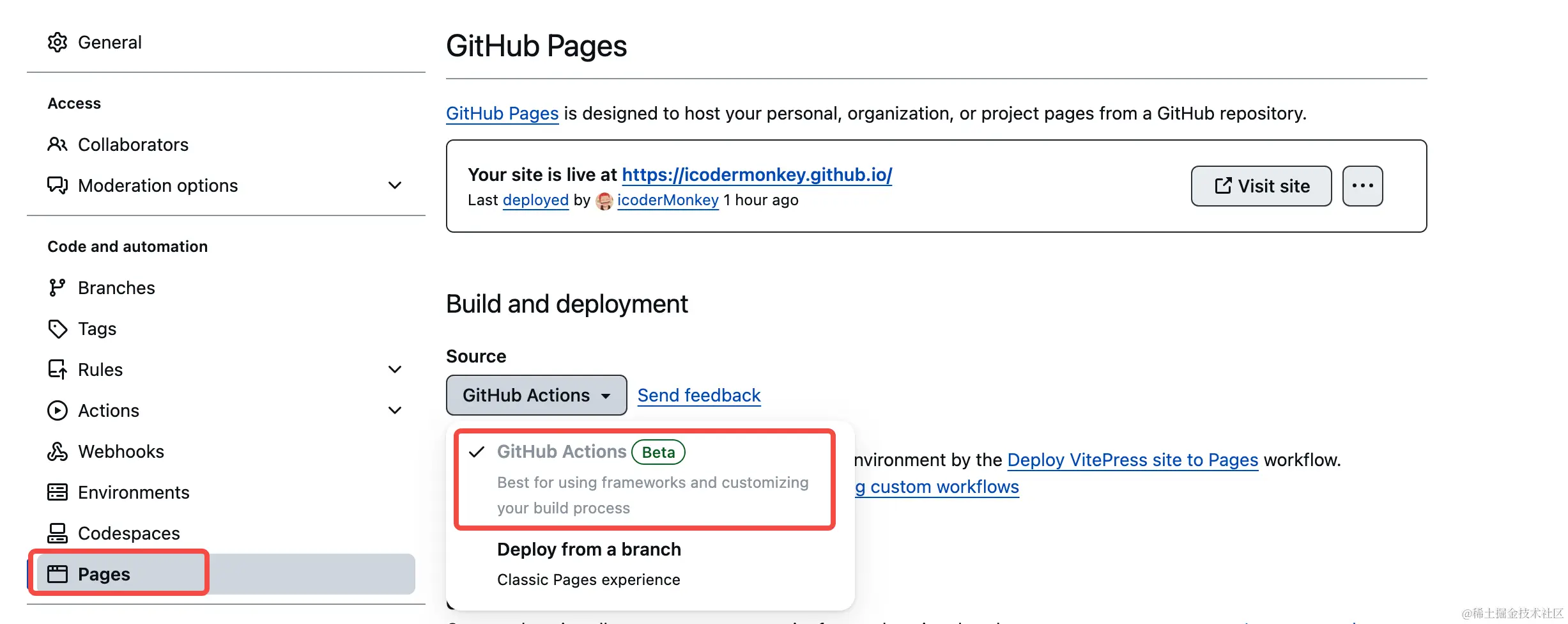Open the icodermonkey.github.io site URL
The image size is (1568, 624).
tap(757, 175)
